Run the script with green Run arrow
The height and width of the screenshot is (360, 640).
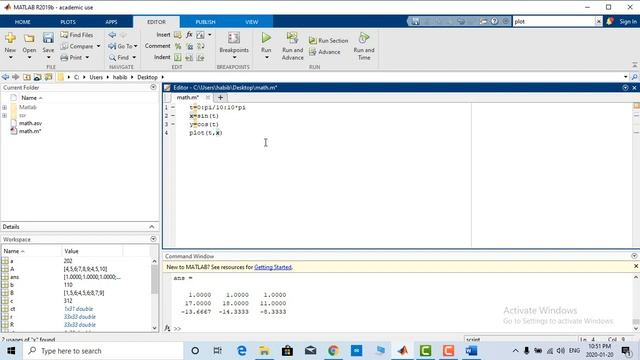[266, 38]
